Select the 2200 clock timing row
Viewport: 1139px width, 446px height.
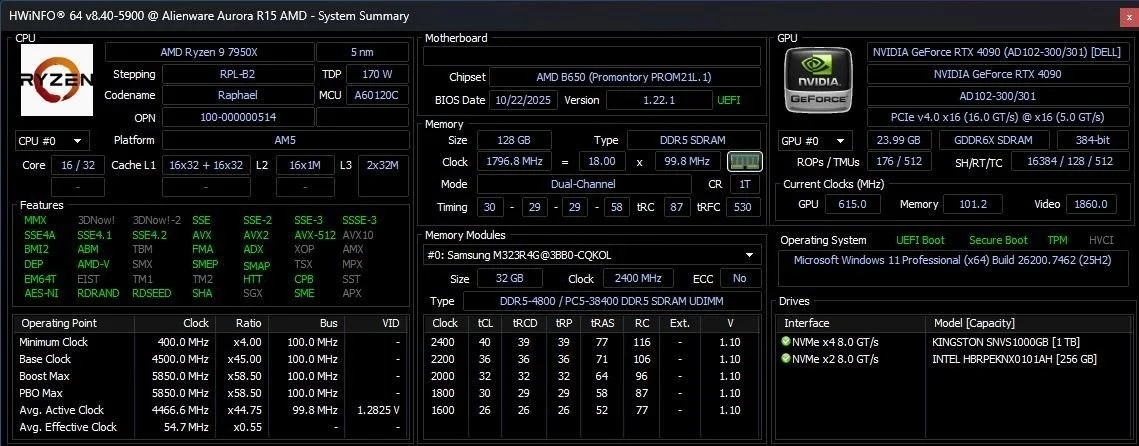tap(592, 359)
